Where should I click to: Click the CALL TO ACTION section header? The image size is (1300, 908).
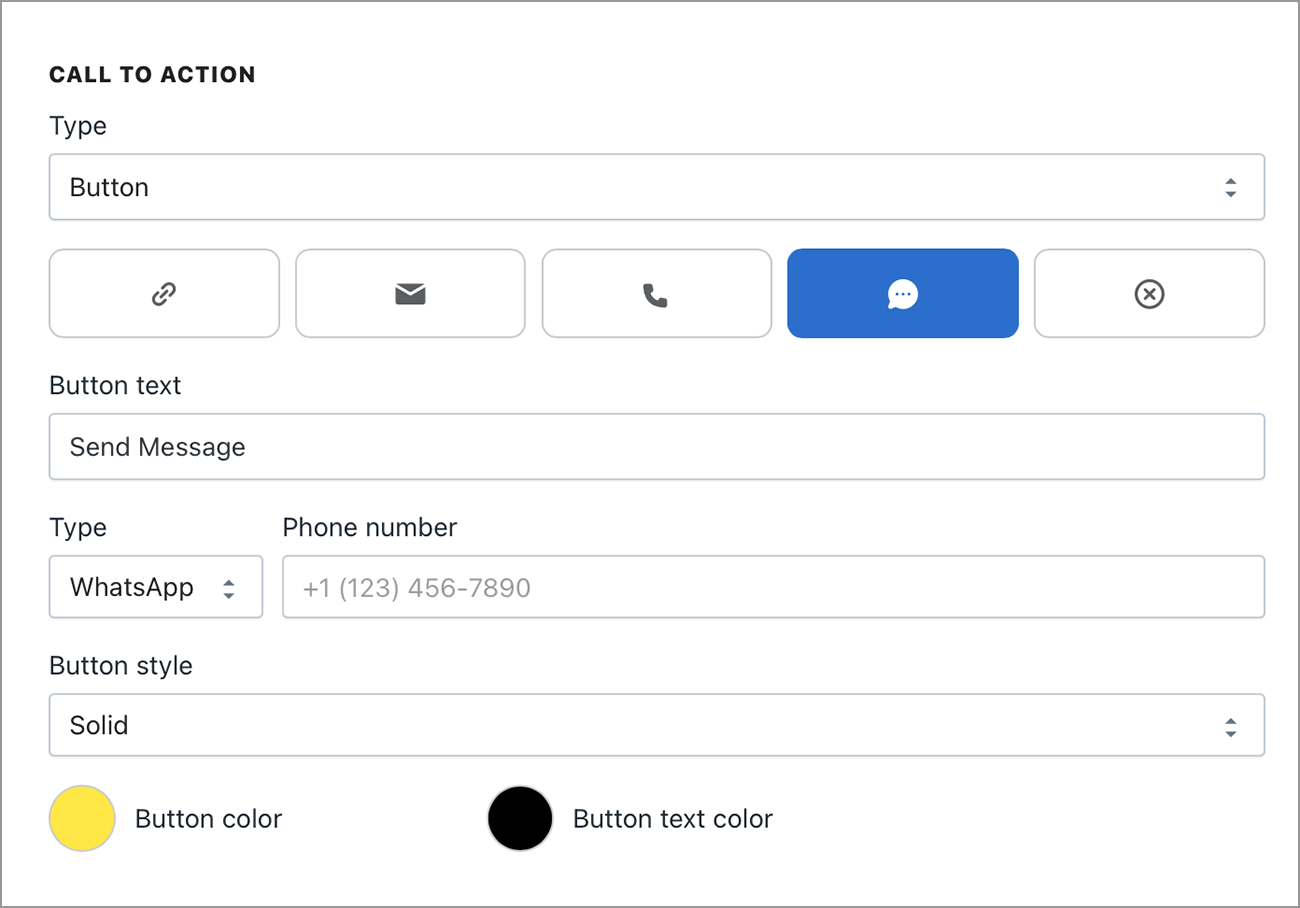[152, 73]
